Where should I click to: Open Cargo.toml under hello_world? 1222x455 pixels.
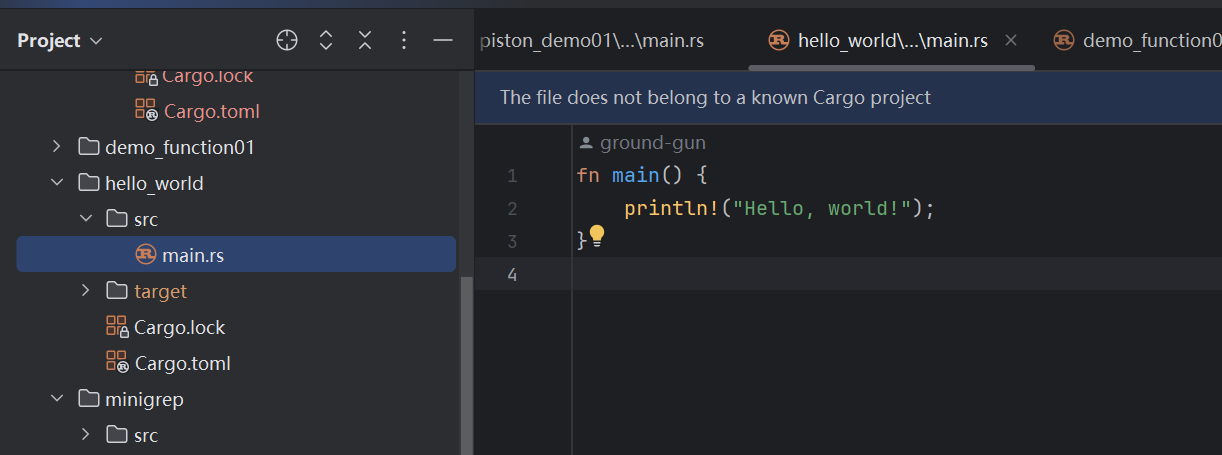click(x=182, y=364)
